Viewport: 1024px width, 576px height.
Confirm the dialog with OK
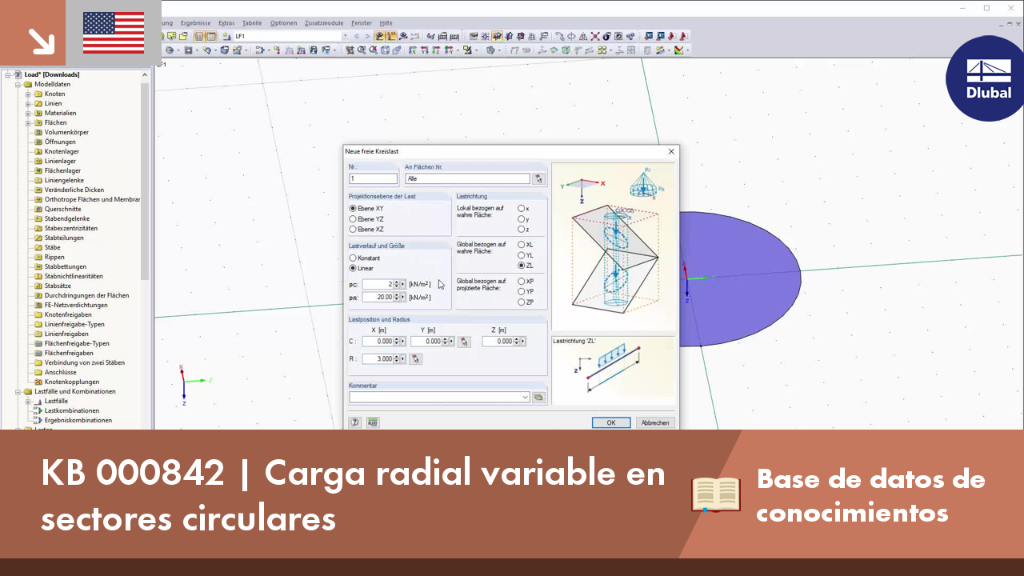click(611, 423)
